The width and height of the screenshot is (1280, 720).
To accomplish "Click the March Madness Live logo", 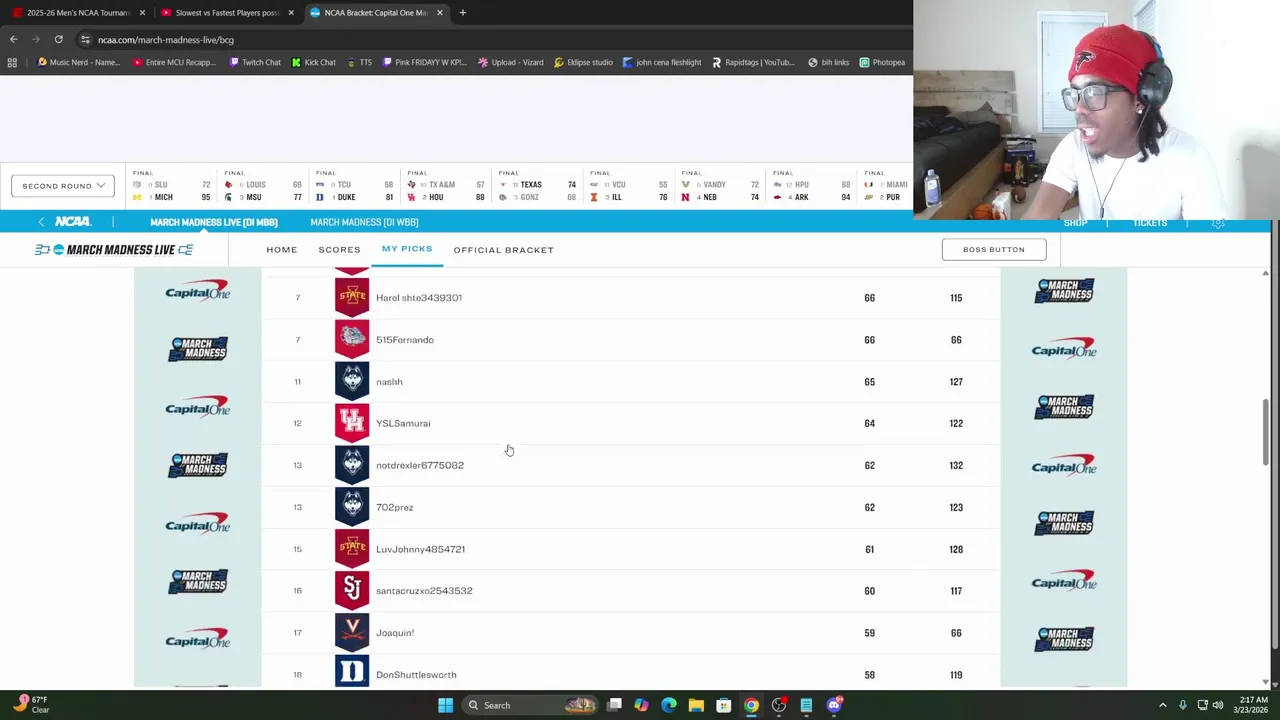I will 114,249.
